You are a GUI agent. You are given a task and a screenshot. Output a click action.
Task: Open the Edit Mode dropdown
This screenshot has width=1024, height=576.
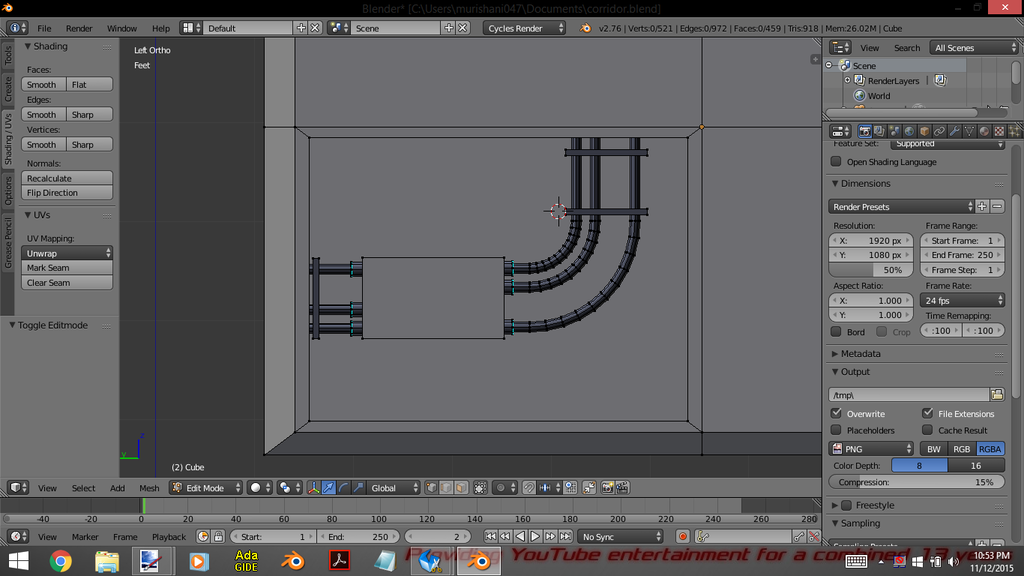206,488
